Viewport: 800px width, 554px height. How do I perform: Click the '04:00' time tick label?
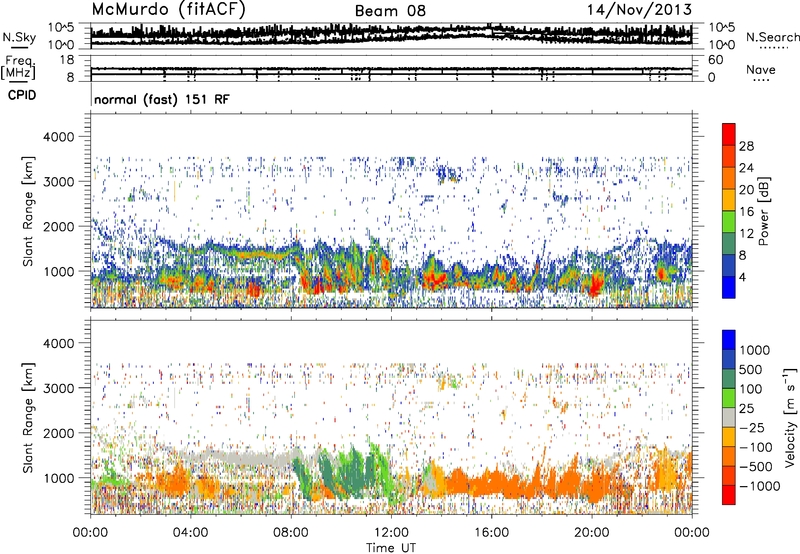tap(191, 533)
